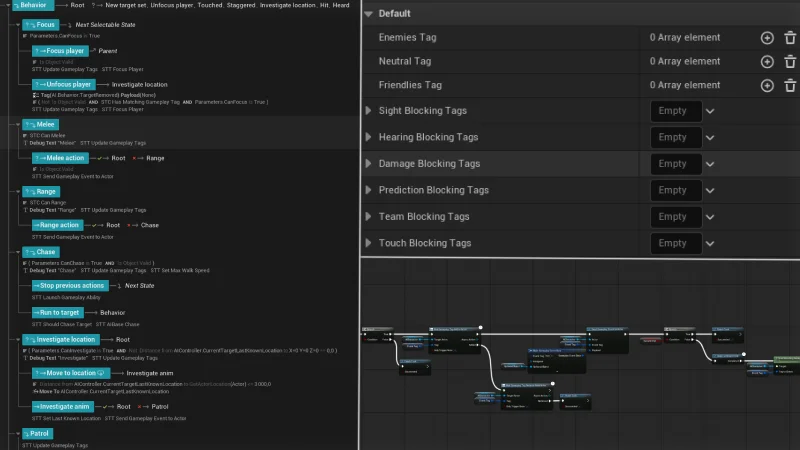Select the Stop previous actions state
800x450 pixels.
tap(72, 285)
